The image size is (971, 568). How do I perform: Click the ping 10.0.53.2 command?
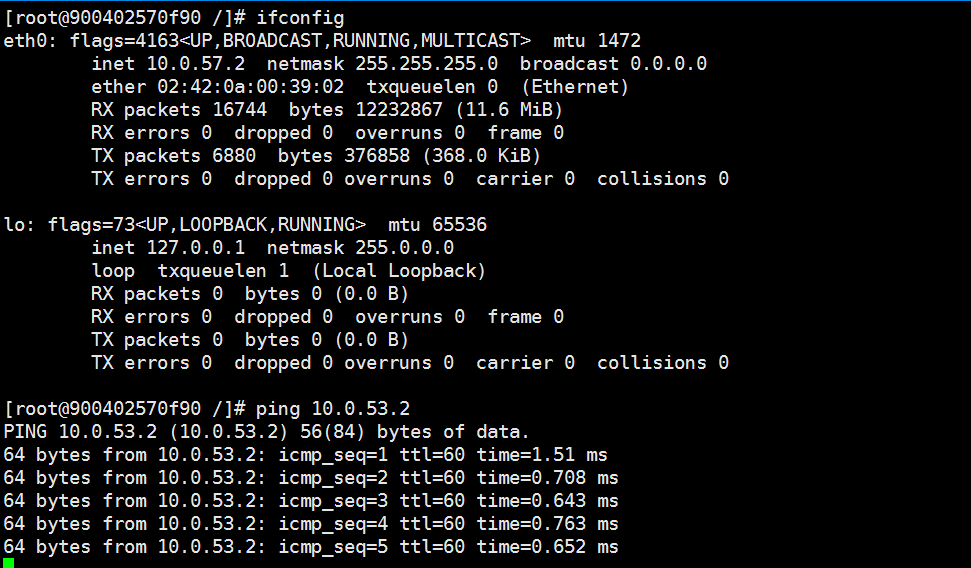(x=333, y=409)
